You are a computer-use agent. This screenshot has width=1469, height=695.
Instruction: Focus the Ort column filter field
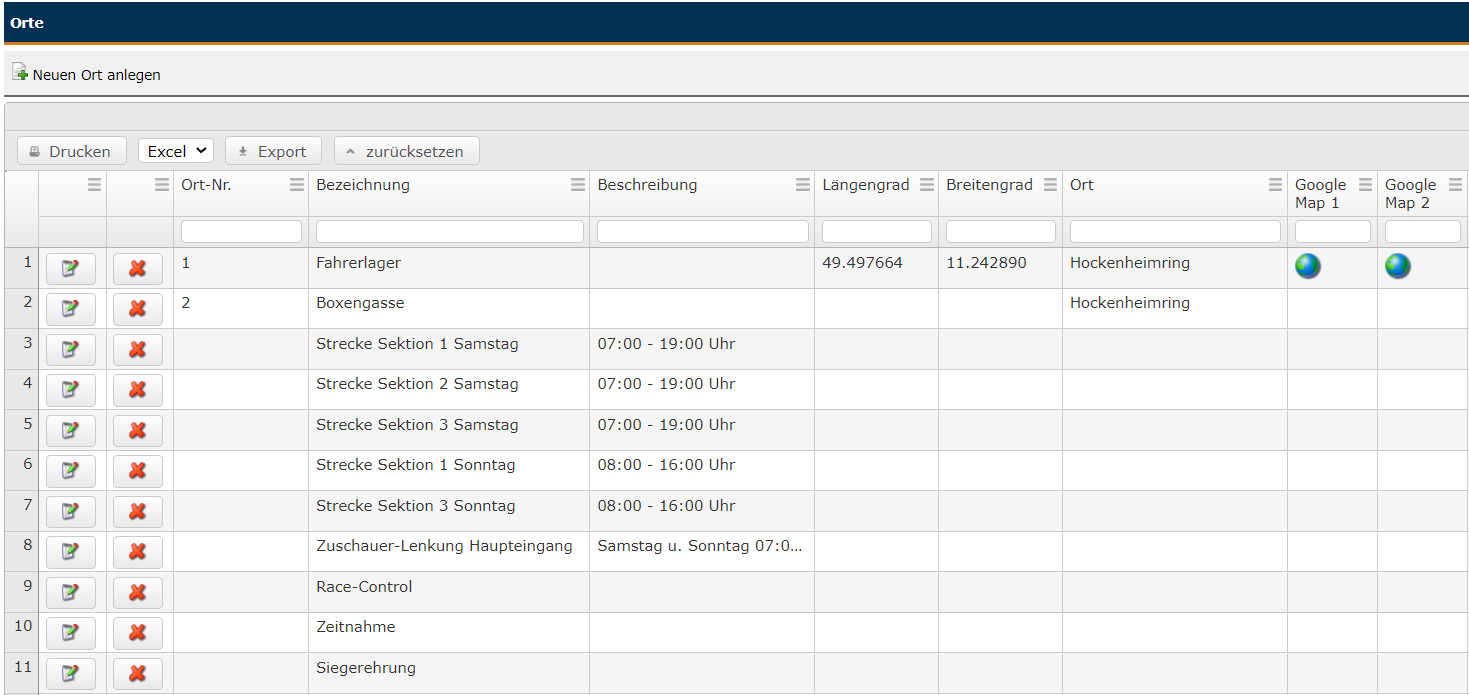pos(1174,232)
